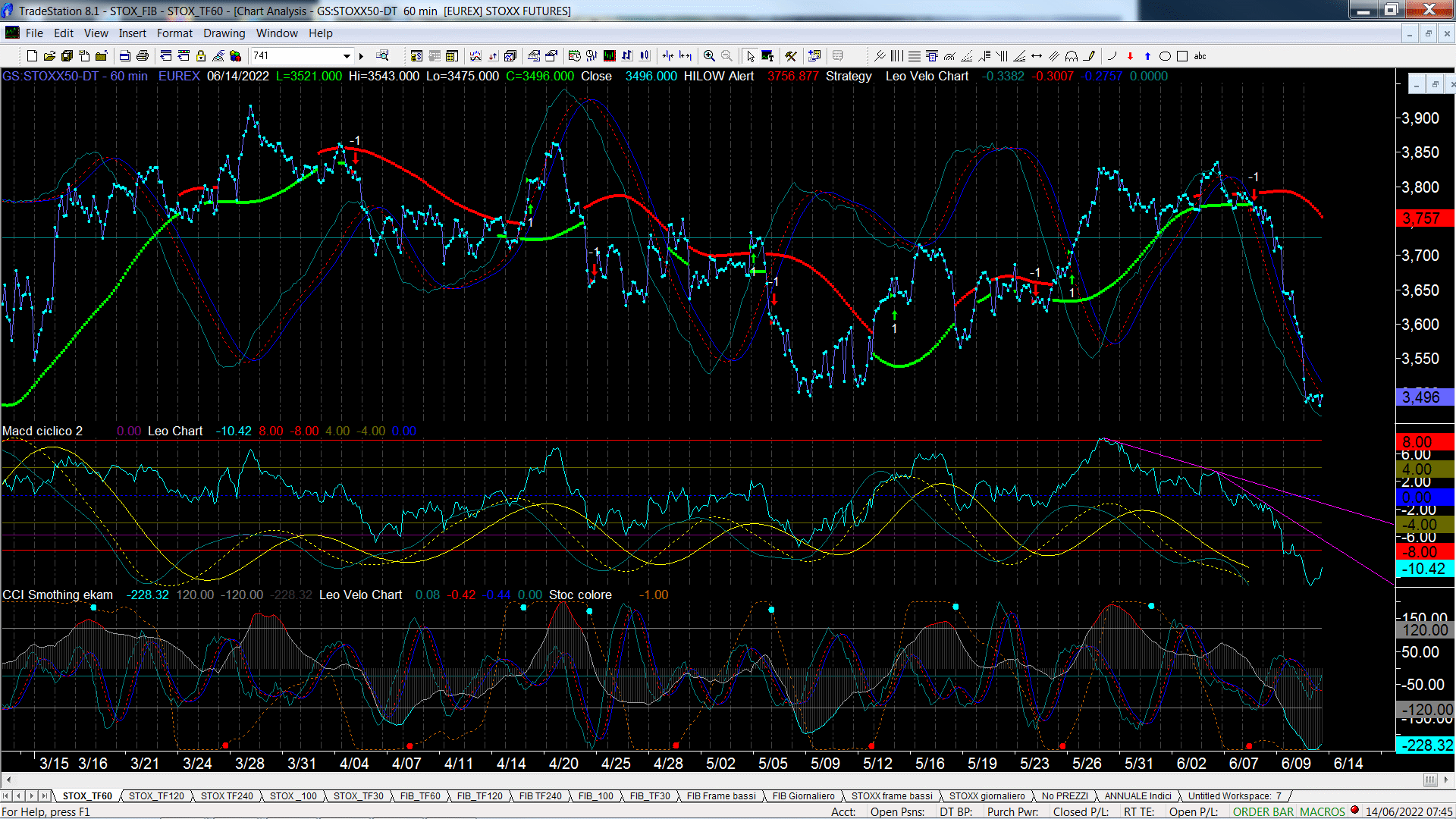This screenshot has width=1456, height=819.
Task: Click the Save window icon
Action: (x=124, y=55)
